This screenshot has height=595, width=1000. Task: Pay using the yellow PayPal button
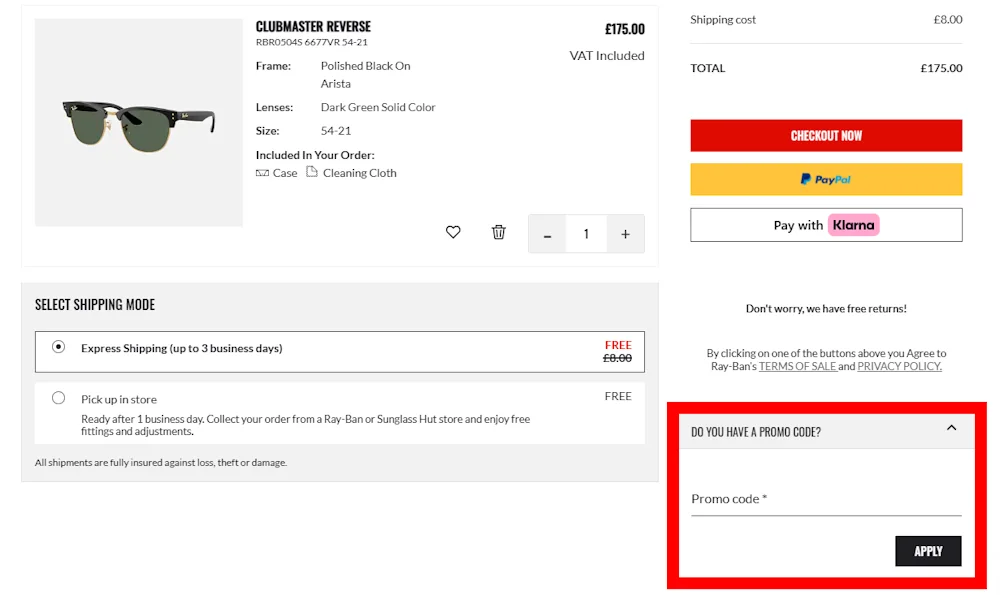click(826, 179)
